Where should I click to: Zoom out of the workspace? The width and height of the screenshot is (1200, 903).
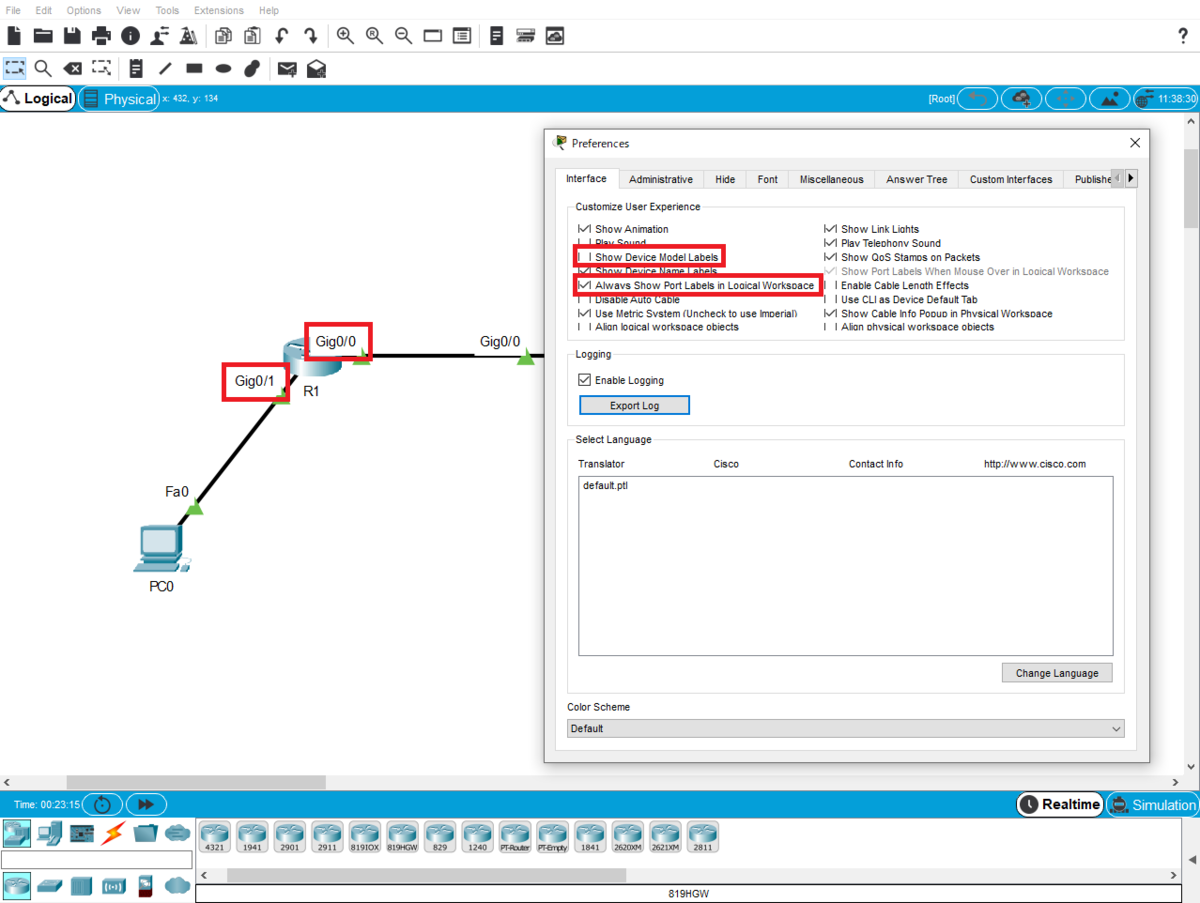pyautogui.click(x=403, y=36)
